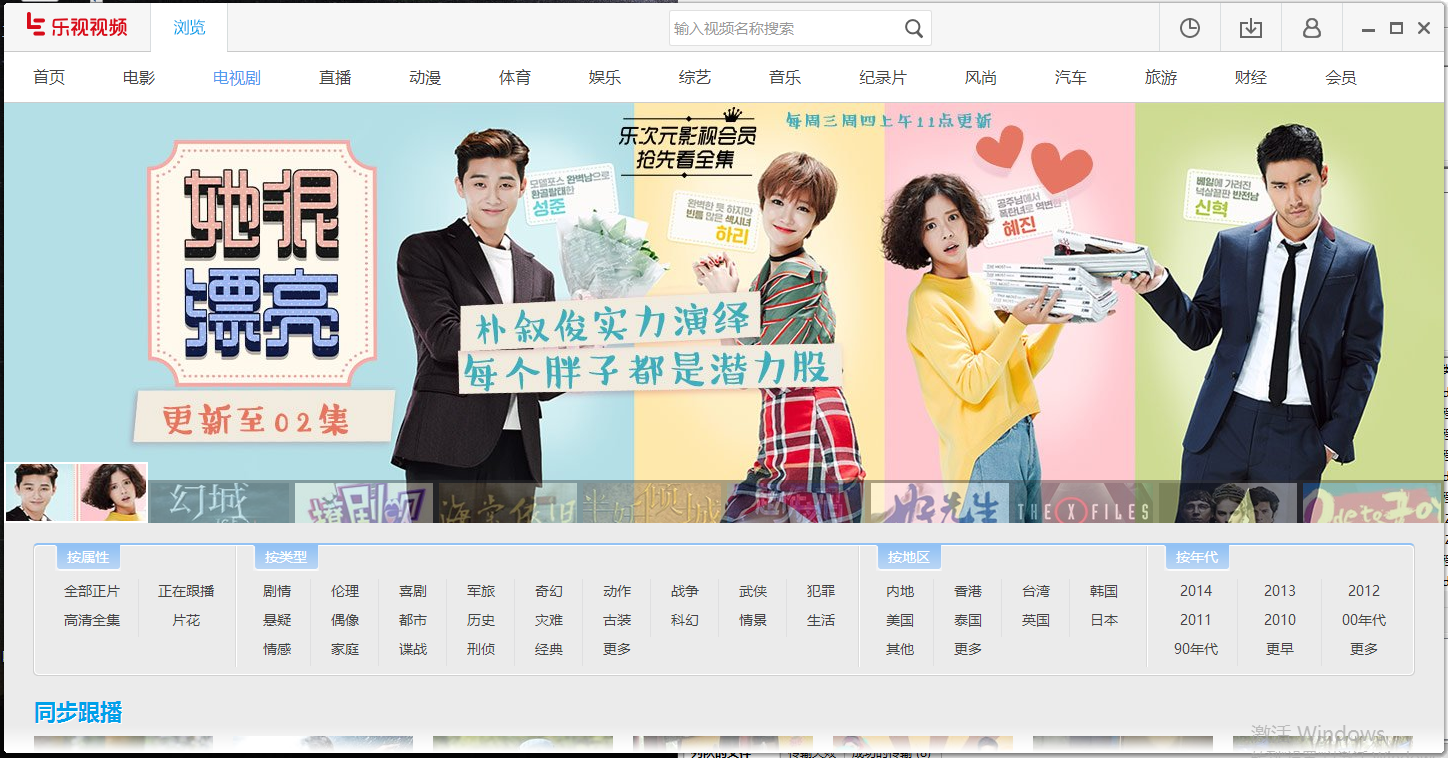Switch to the 浏览 tab
The height and width of the screenshot is (758, 1448).
point(189,28)
